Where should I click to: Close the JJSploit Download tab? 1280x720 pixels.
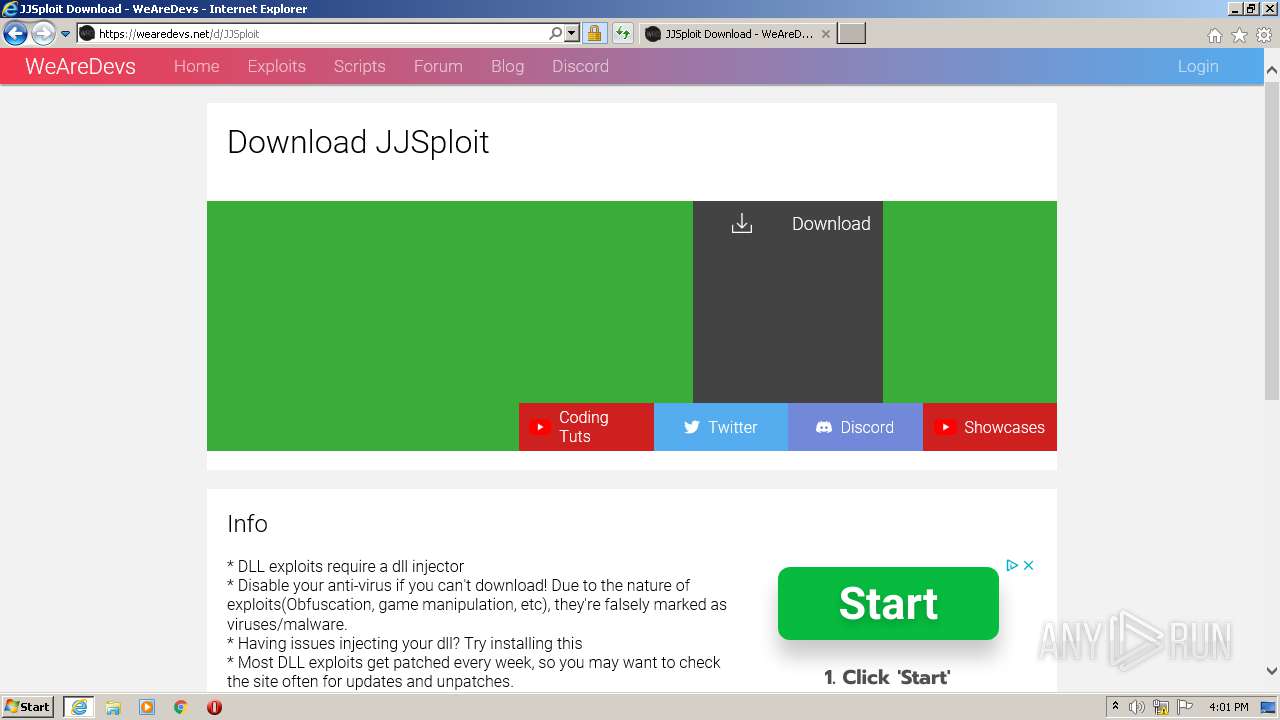pyautogui.click(x=825, y=34)
